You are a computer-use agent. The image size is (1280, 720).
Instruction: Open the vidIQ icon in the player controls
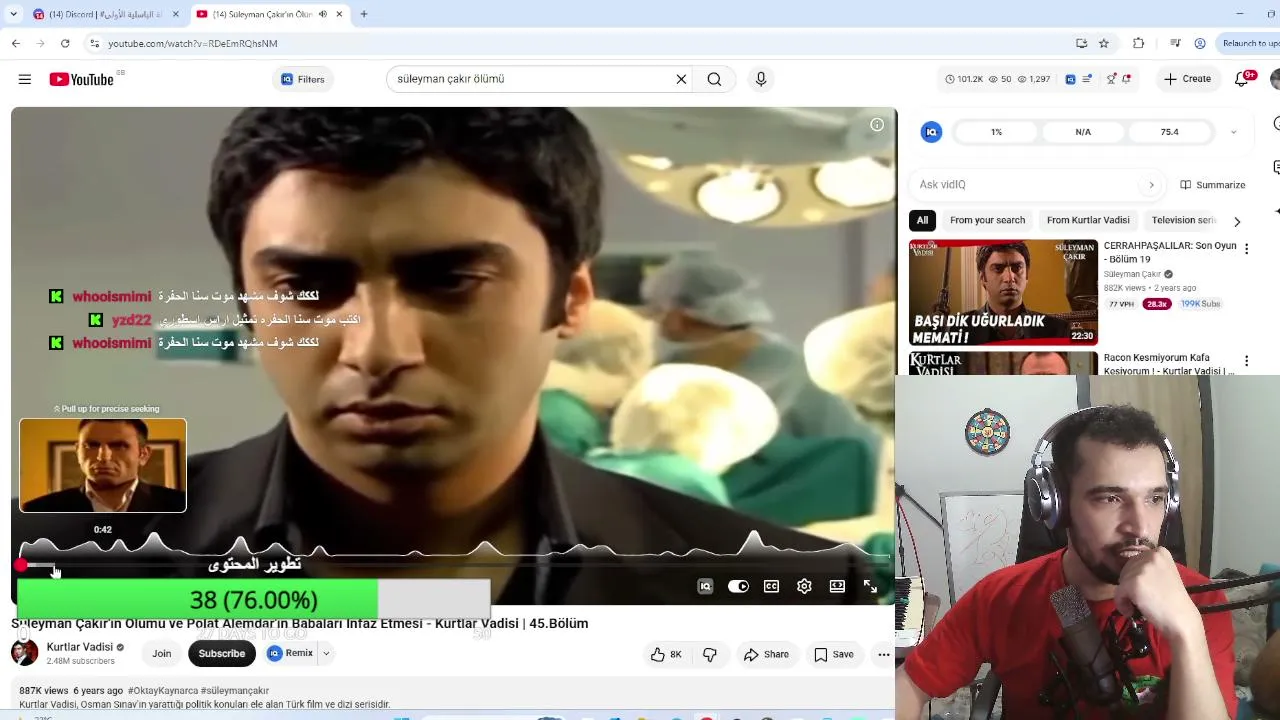pyautogui.click(x=705, y=587)
